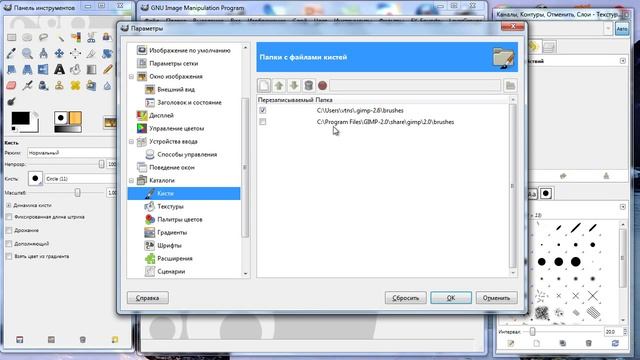Collapse Устройства ввода tree node
The image size is (640, 360).
(x=131, y=141)
